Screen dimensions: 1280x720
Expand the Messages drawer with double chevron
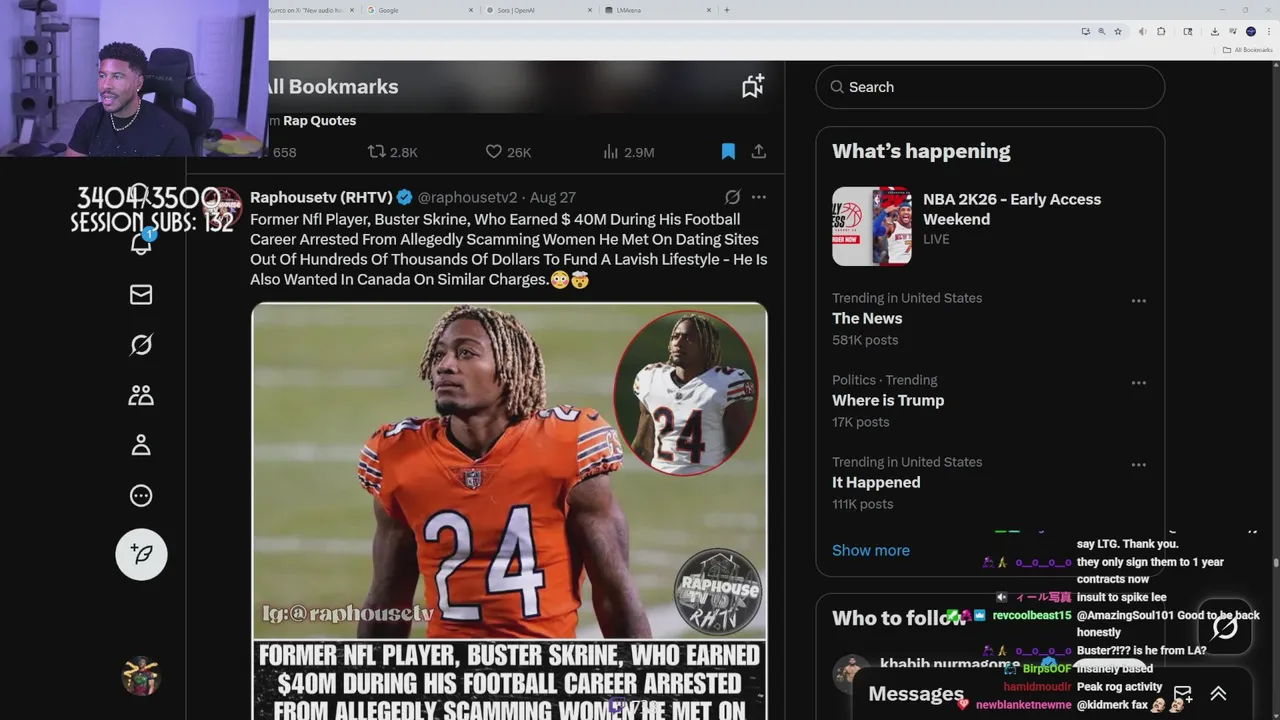point(1218,694)
